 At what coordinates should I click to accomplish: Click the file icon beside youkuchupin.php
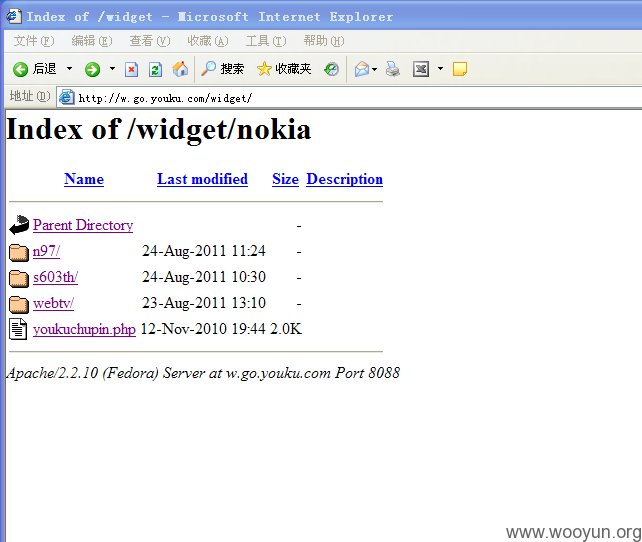click(18, 329)
